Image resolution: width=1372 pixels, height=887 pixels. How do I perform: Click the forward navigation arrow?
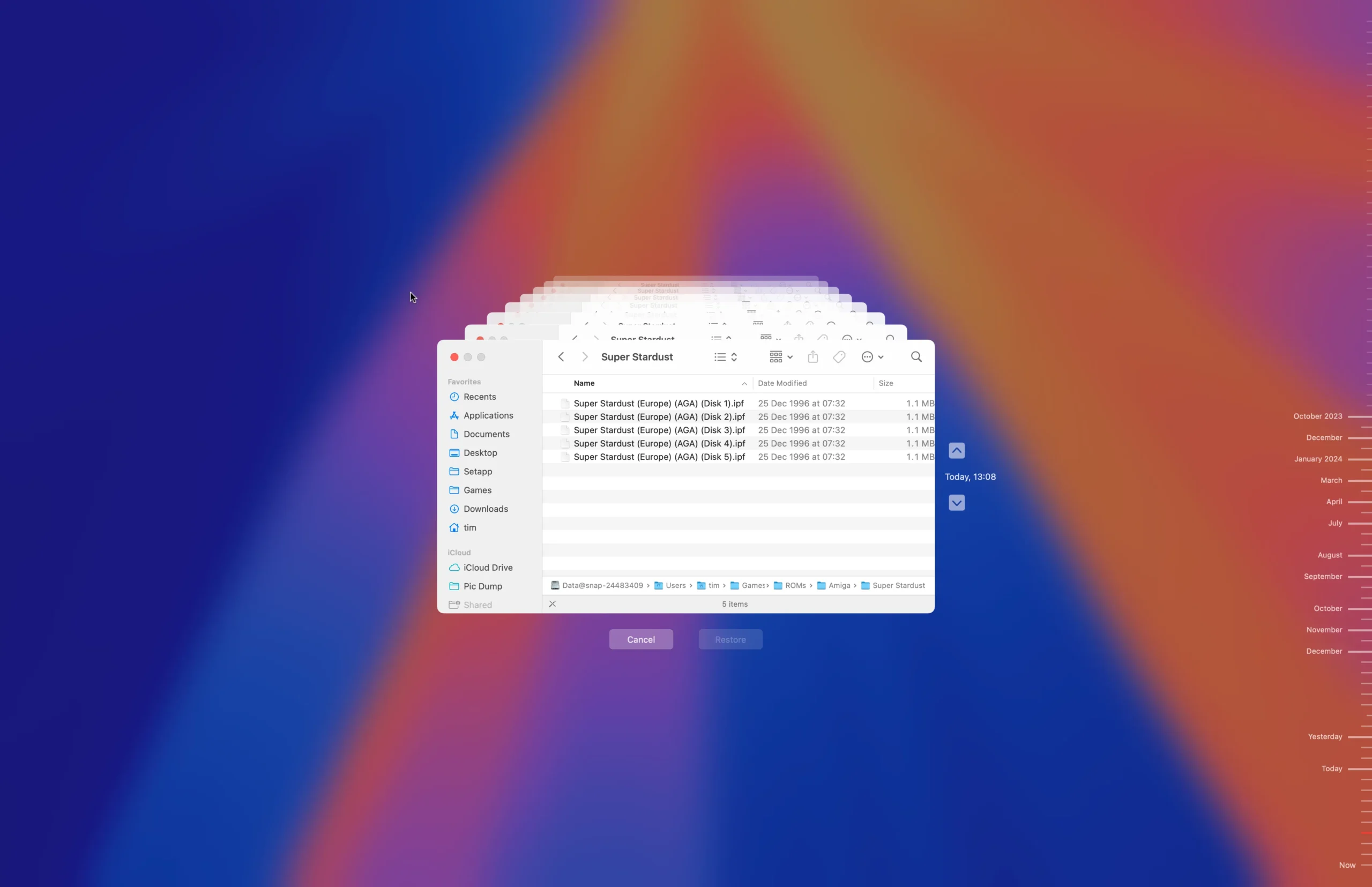pos(585,356)
